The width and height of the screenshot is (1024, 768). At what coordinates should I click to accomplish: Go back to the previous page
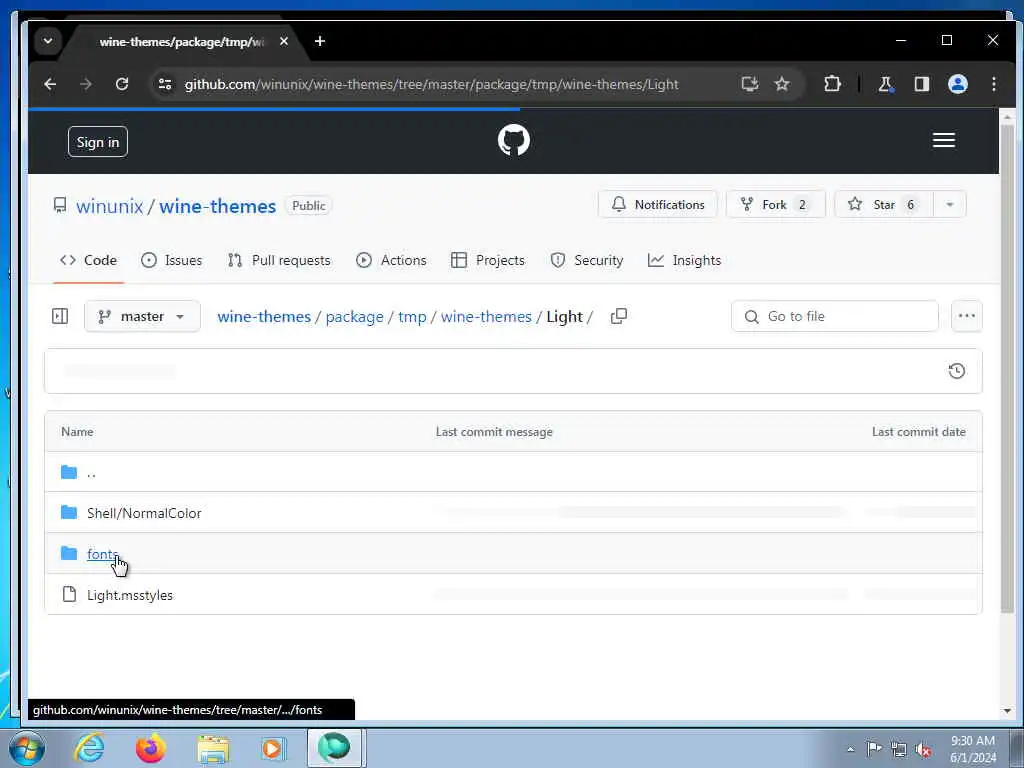tap(50, 84)
